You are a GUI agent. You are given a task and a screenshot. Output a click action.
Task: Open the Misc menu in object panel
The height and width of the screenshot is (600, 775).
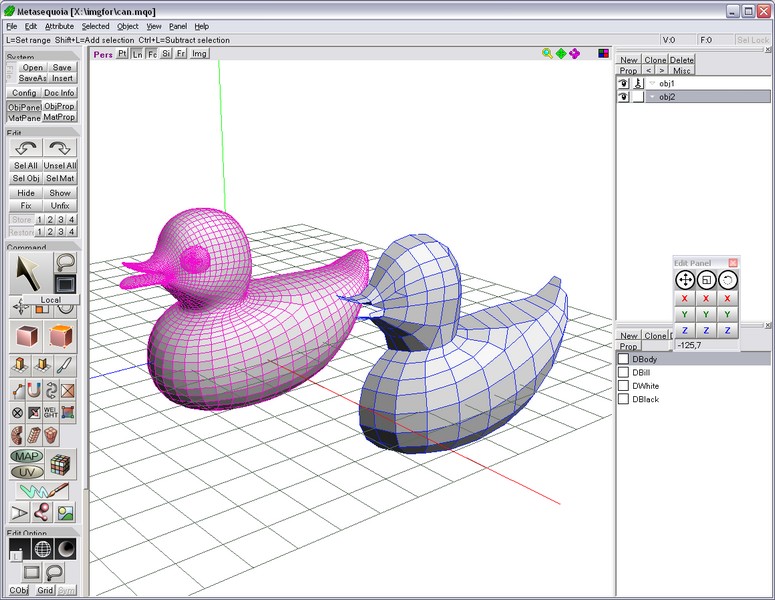click(681, 71)
